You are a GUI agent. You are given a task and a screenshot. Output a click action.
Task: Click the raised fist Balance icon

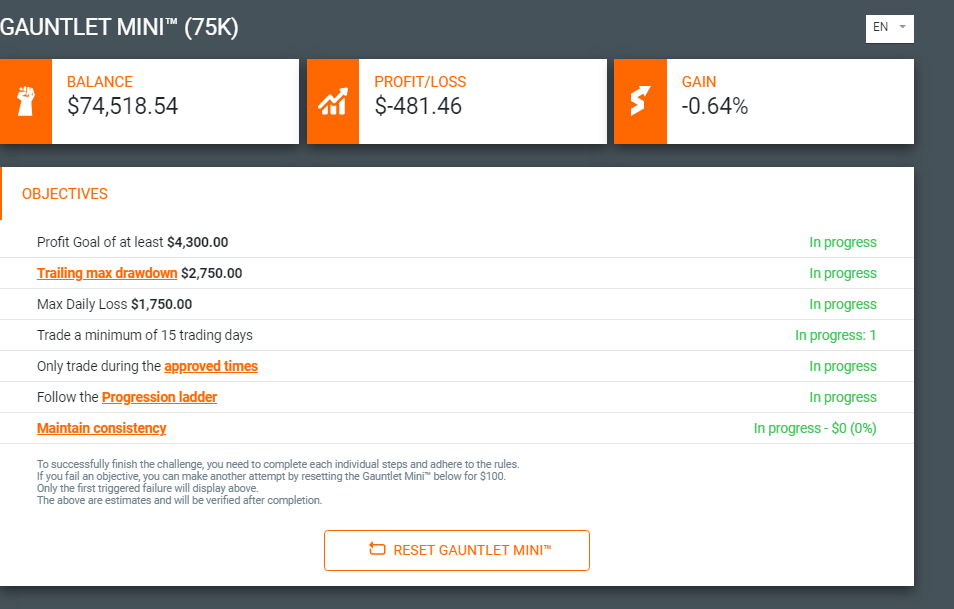[x=26, y=101]
